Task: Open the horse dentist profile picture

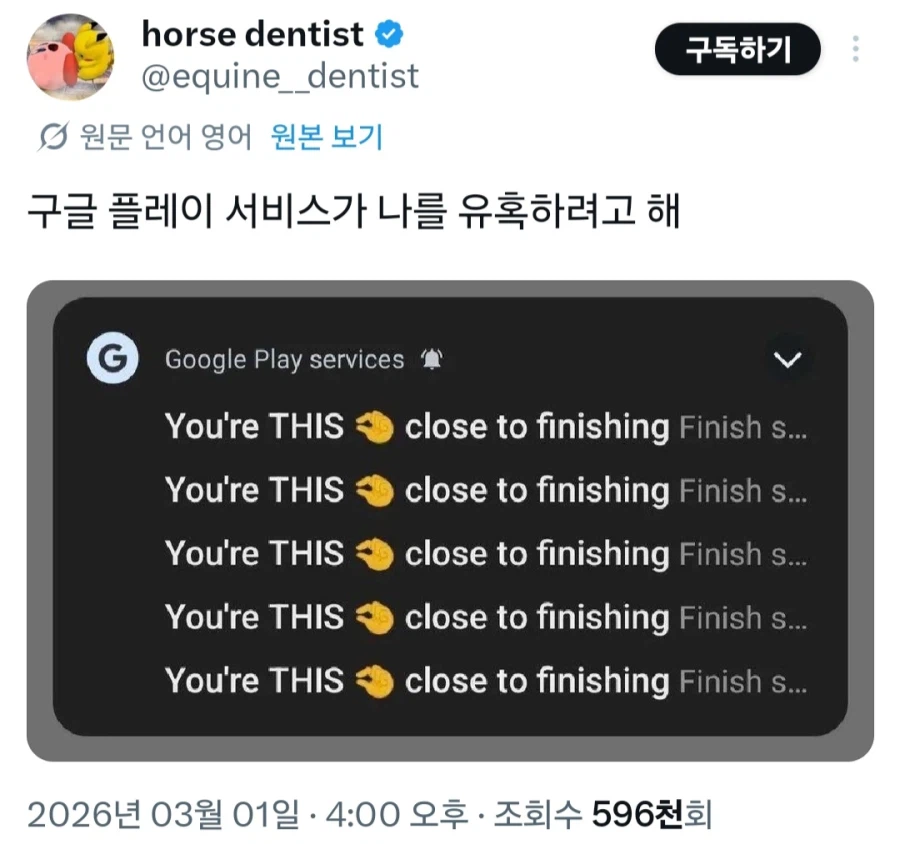Action: coord(70,55)
